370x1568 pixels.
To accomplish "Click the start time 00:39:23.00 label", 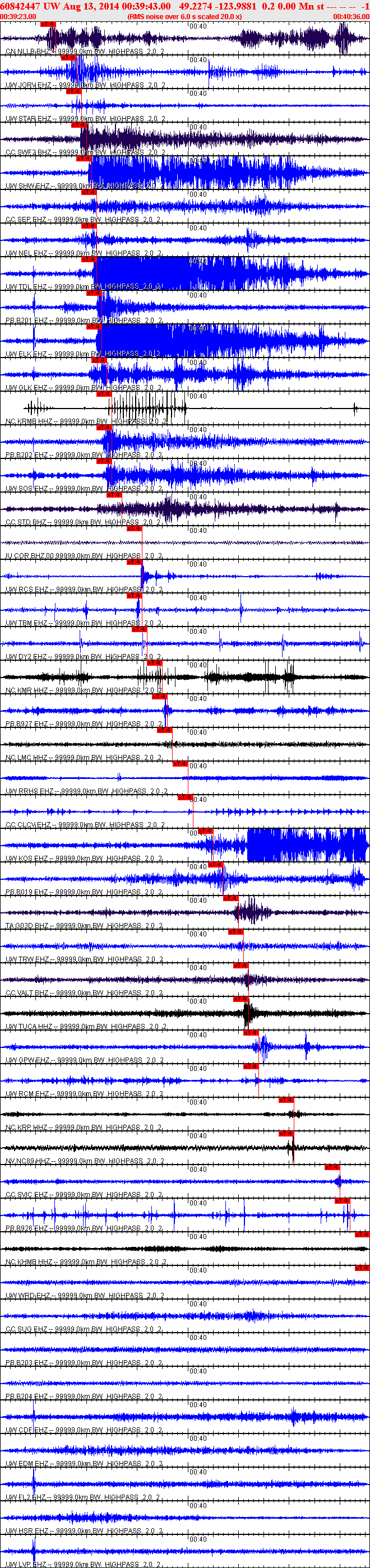I will [x=18, y=16].
